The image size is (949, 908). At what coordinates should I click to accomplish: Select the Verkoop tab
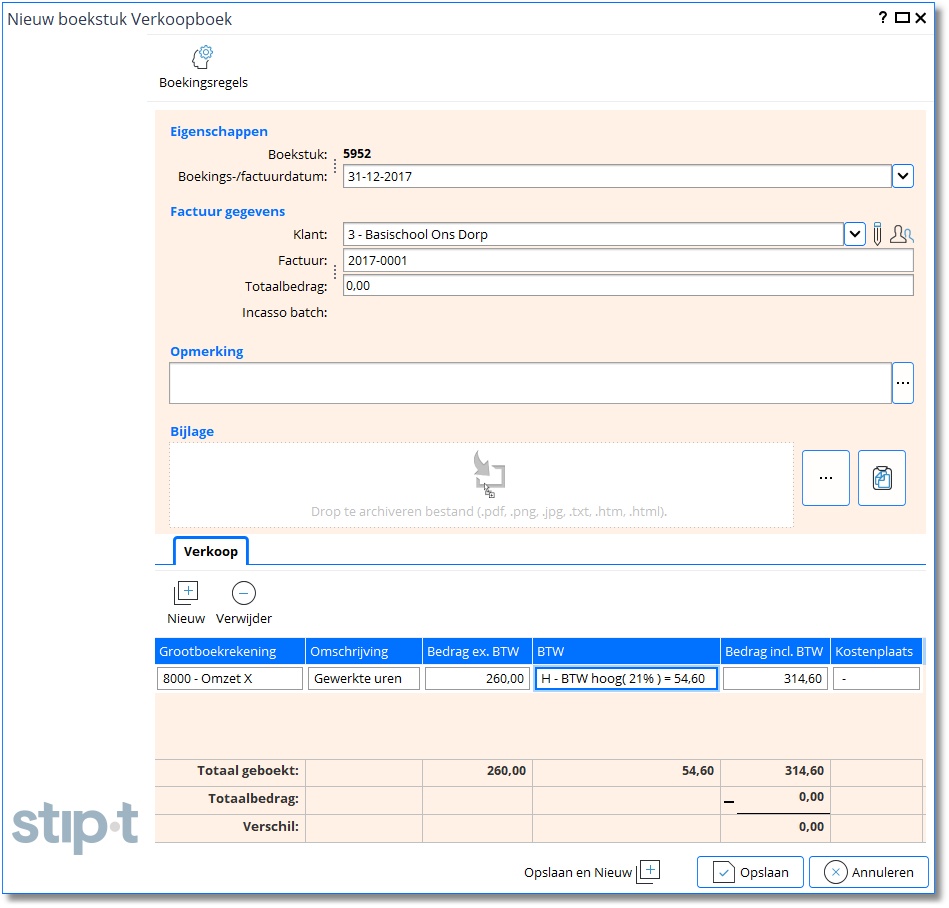[211, 551]
